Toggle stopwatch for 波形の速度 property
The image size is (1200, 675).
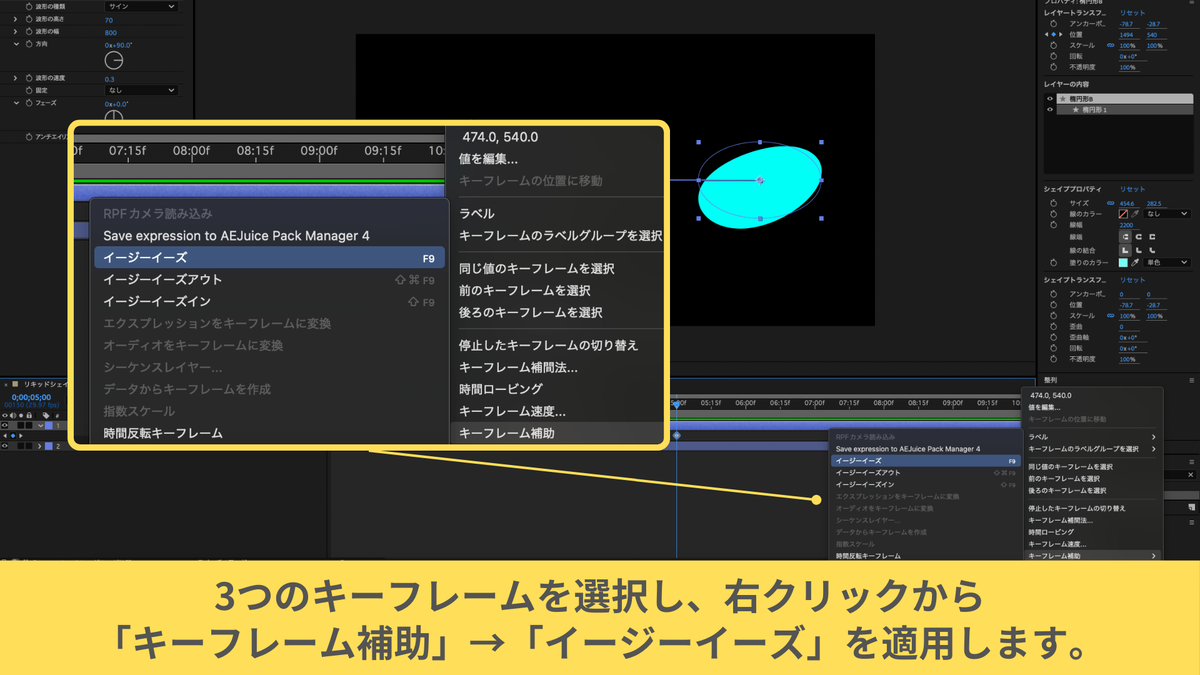[x=29, y=78]
